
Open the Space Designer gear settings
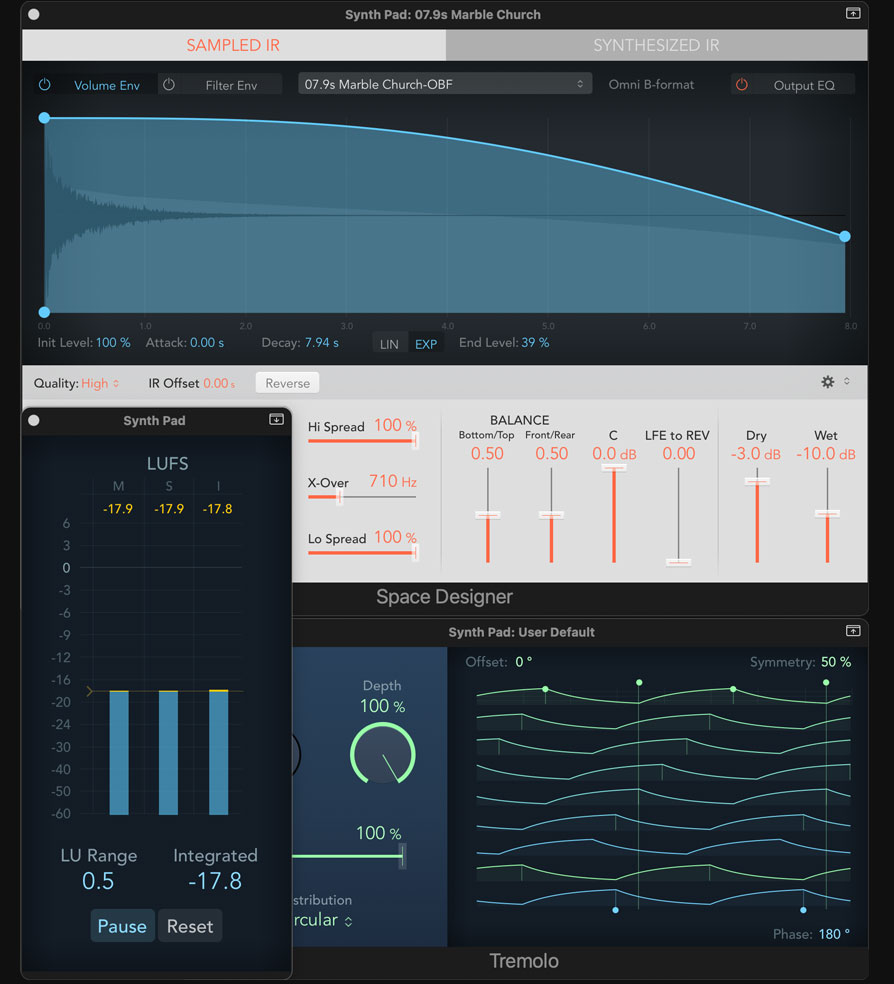pos(828,382)
